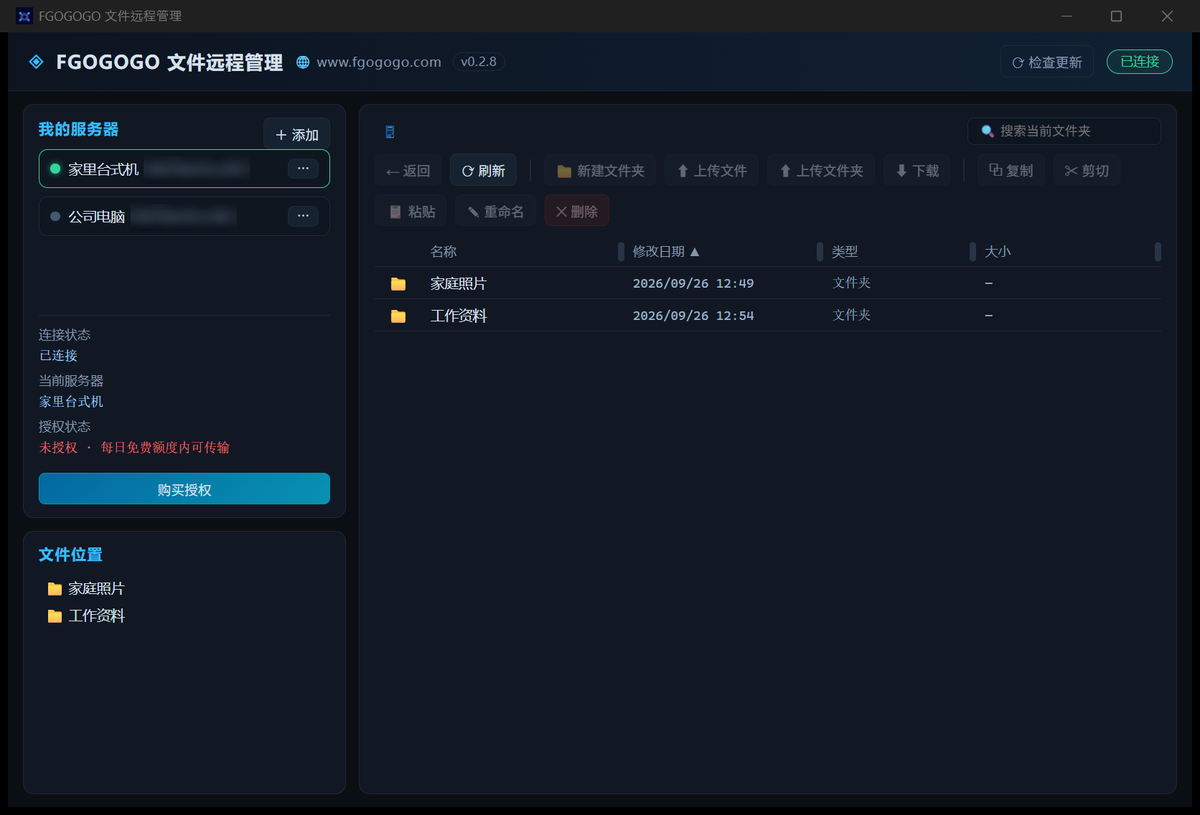Select the 家庭照片 row in file list
The height and width of the screenshot is (815, 1200).
pyautogui.click(x=768, y=283)
